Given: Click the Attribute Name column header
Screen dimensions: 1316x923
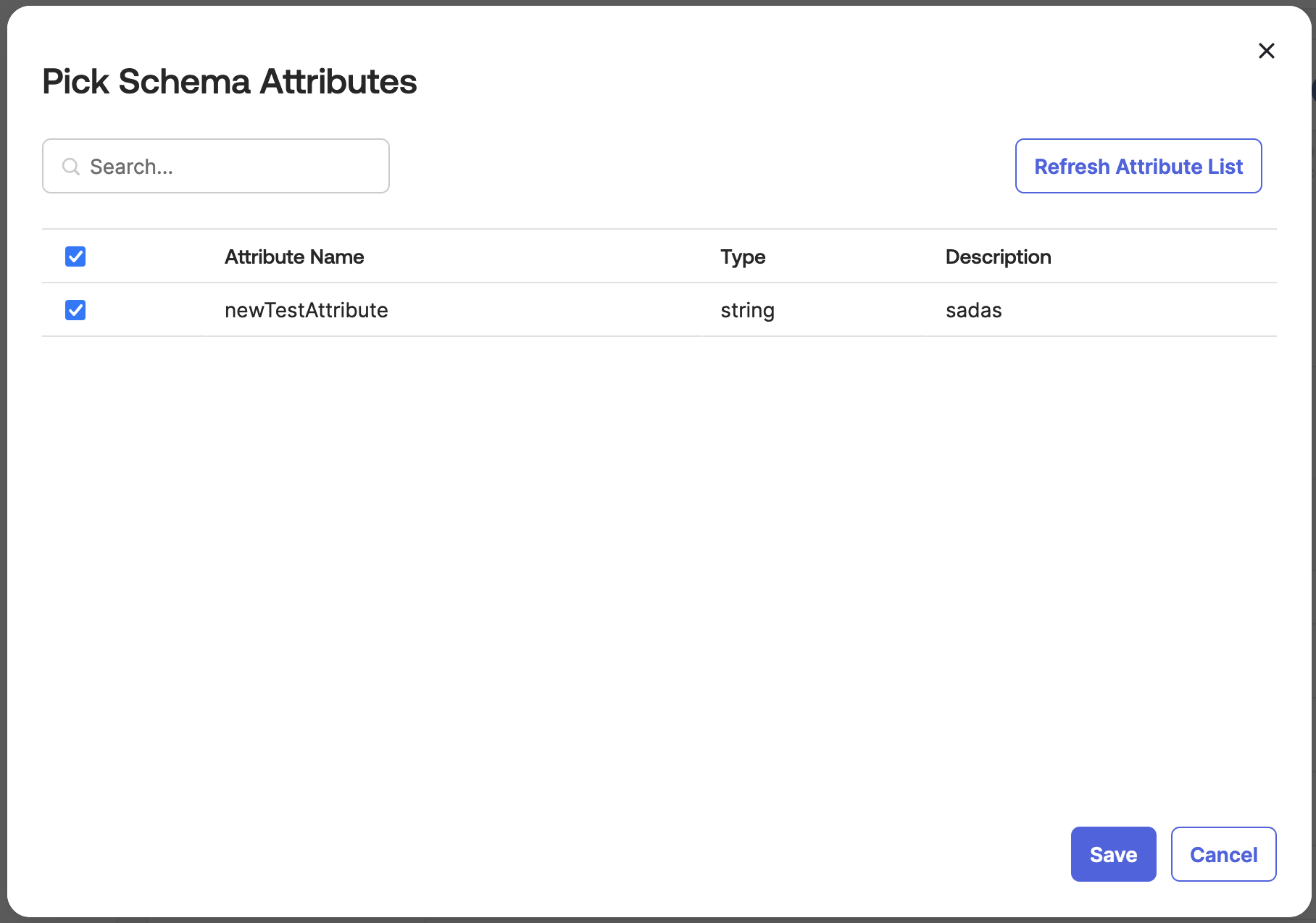Looking at the screenshot, I should (x=294, y=256).
